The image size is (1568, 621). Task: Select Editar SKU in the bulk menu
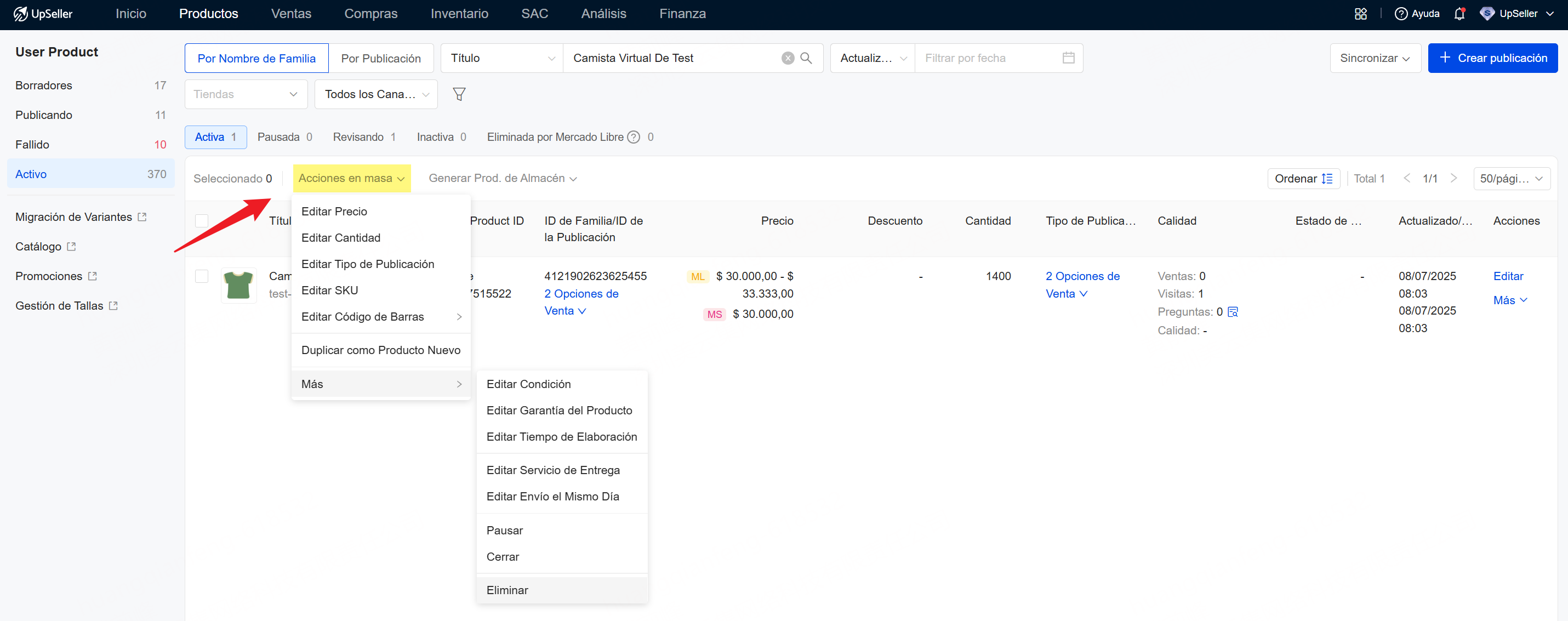point(381,290)
